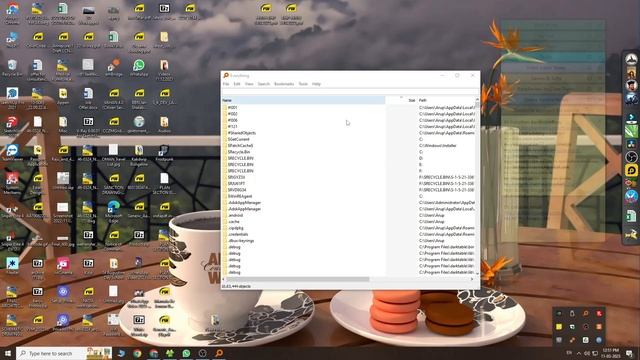Click the vertical scrollbar in the results list

(x=477, y=188)
